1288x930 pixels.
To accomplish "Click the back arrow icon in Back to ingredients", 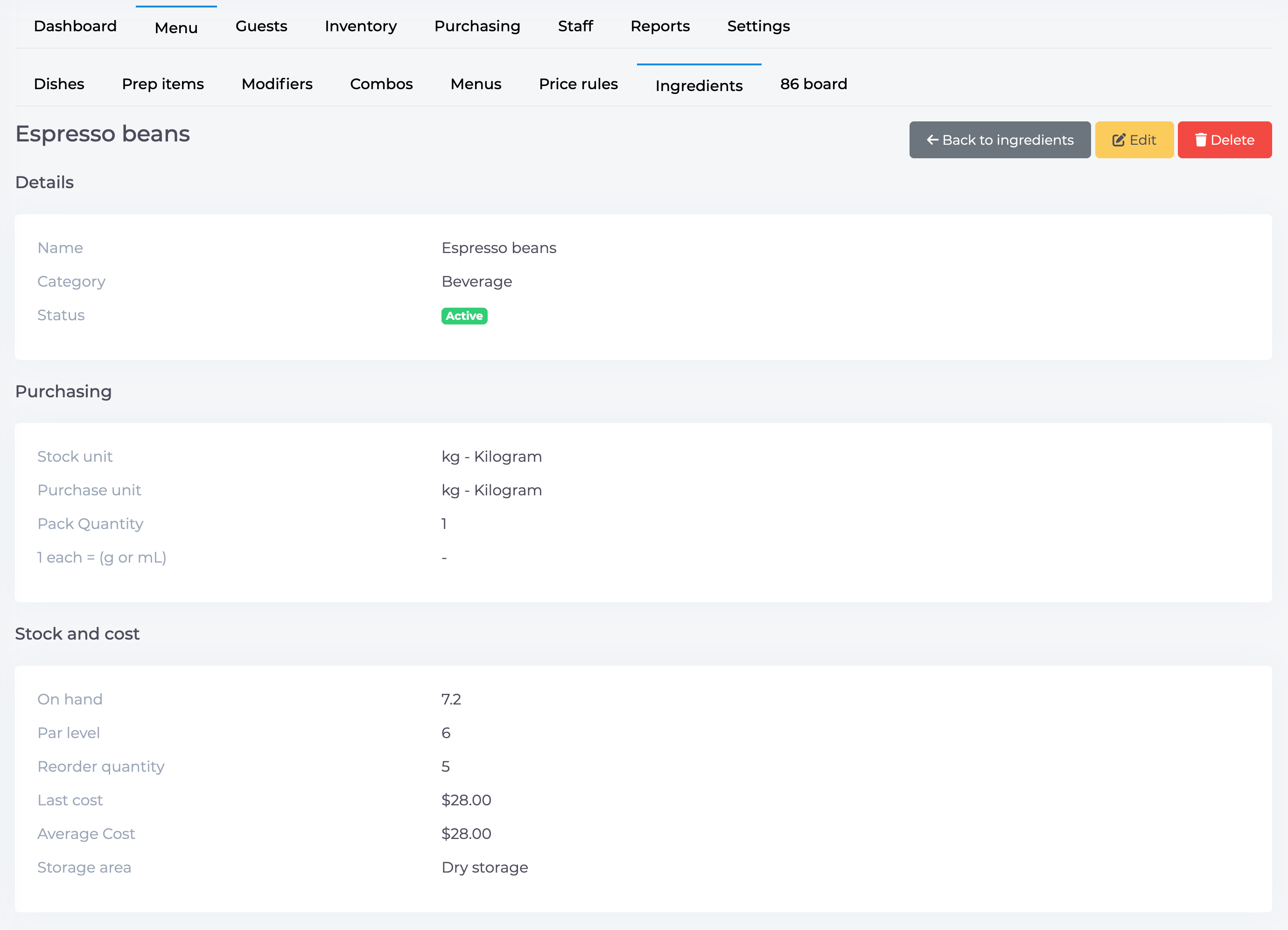I will [x=932, y=140].
